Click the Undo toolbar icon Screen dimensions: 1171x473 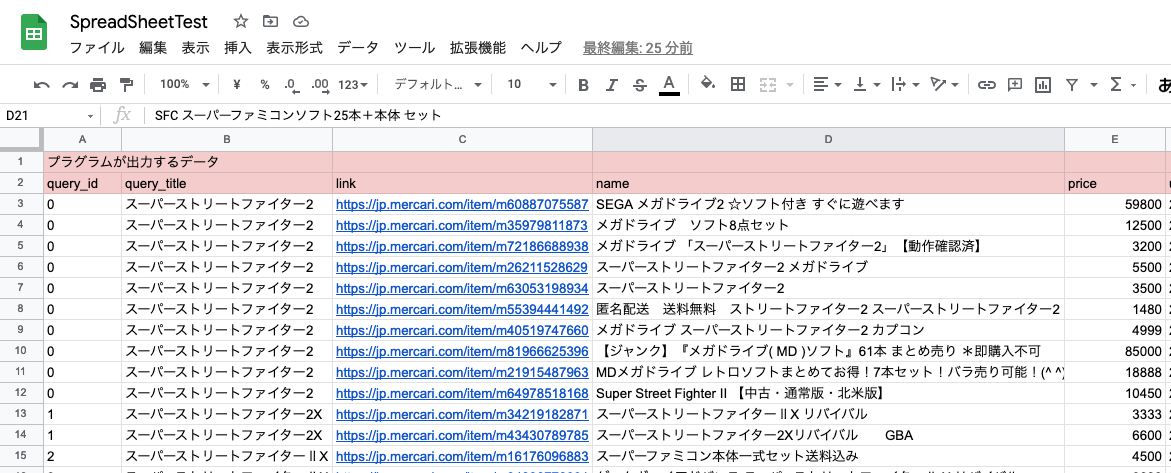click(42, 84)
